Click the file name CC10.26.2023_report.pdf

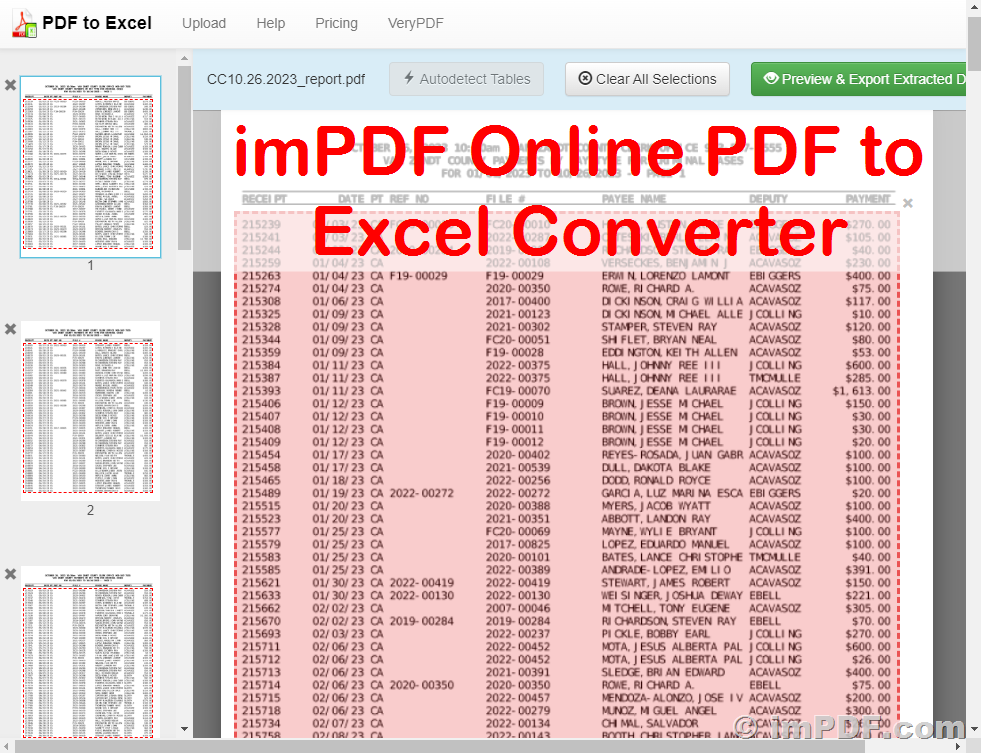tap(286, 79)
